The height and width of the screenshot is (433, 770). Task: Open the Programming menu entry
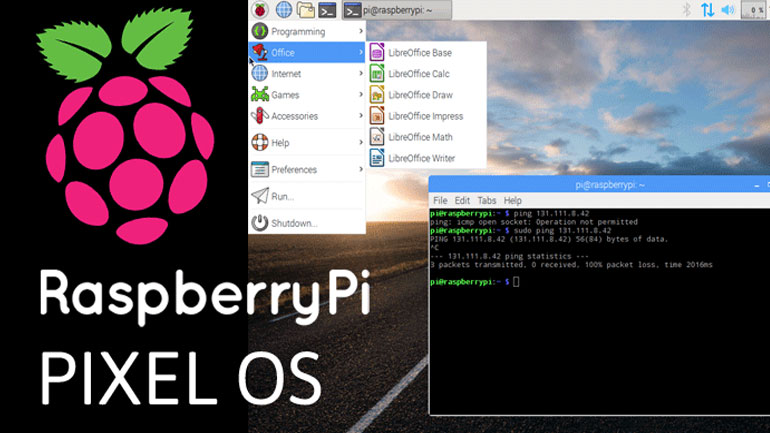(x=307, y=31)
